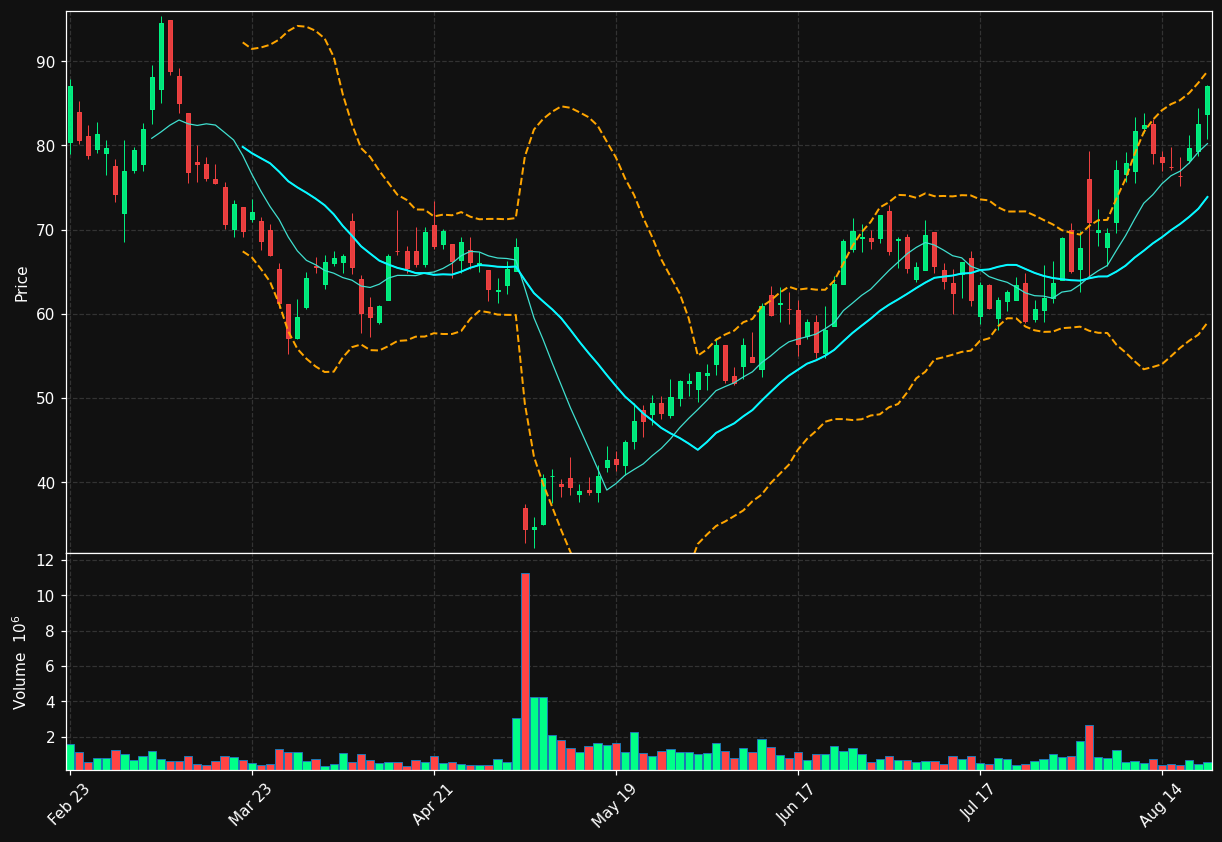This screenshot has height=842, width=1222.
Task: Click the 90 price axis value
Action: point(46,62)
